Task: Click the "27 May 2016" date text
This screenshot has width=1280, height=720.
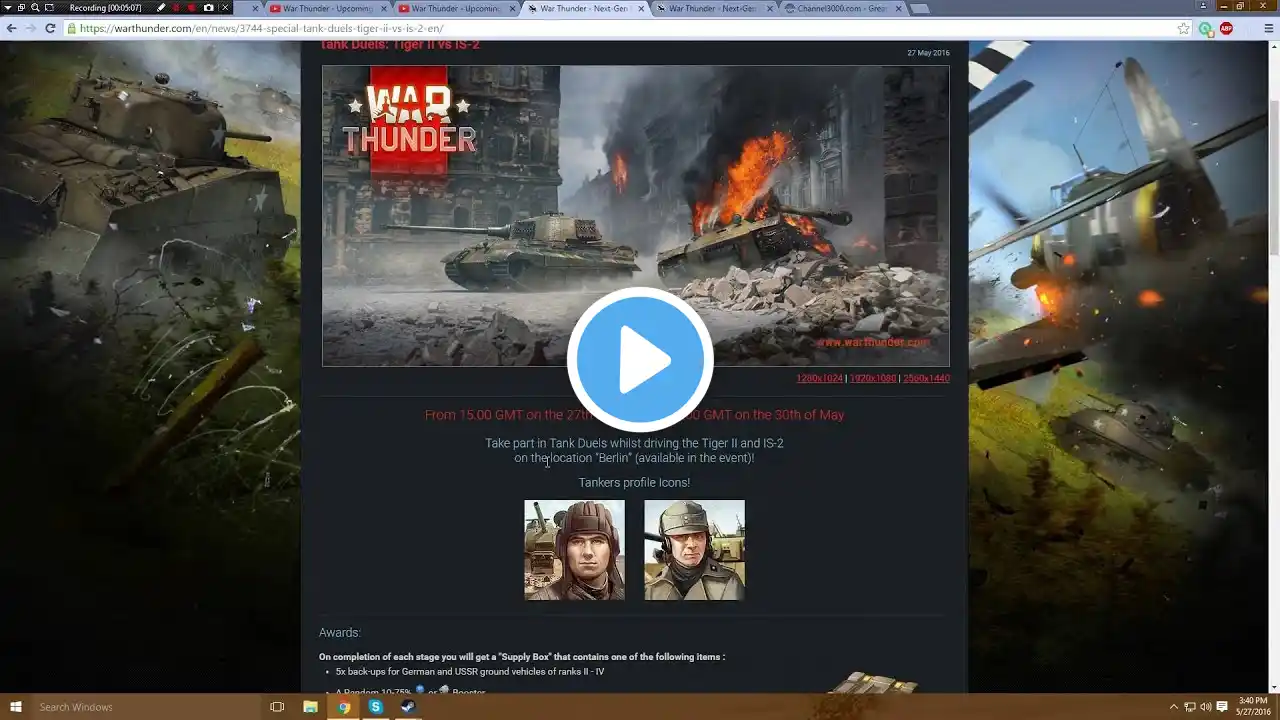Action: (x=928, y=53)
